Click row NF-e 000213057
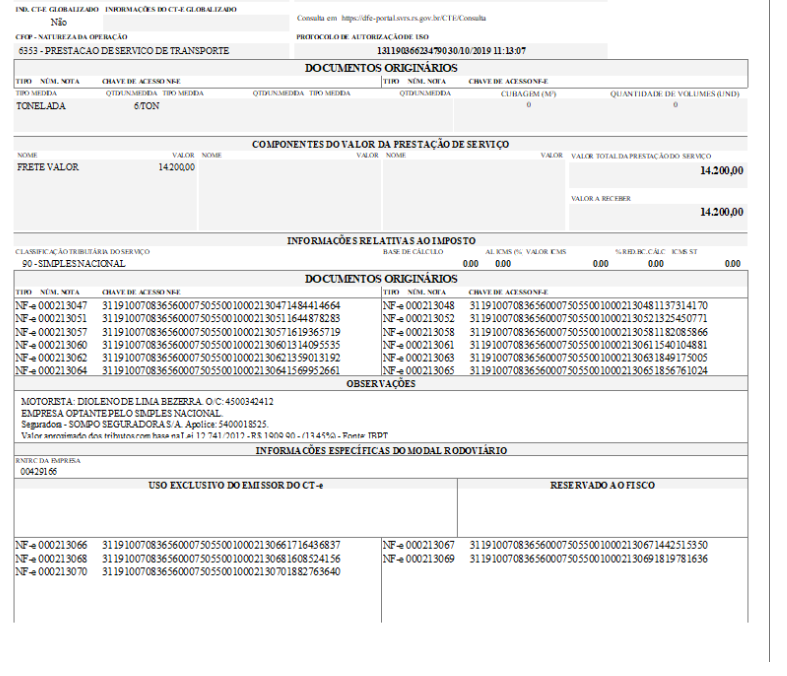Viewport: 787px width, 676px height. pyautogui.click(x=178, y=332)
